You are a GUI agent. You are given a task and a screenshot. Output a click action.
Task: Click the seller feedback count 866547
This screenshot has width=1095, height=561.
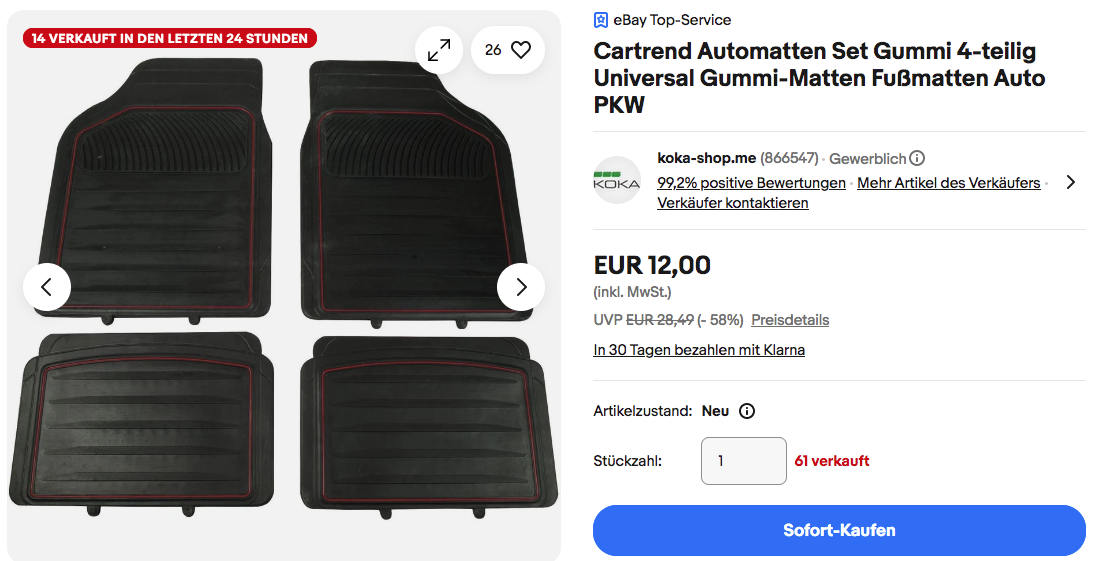pyautogui.click(x=789, y=158)
